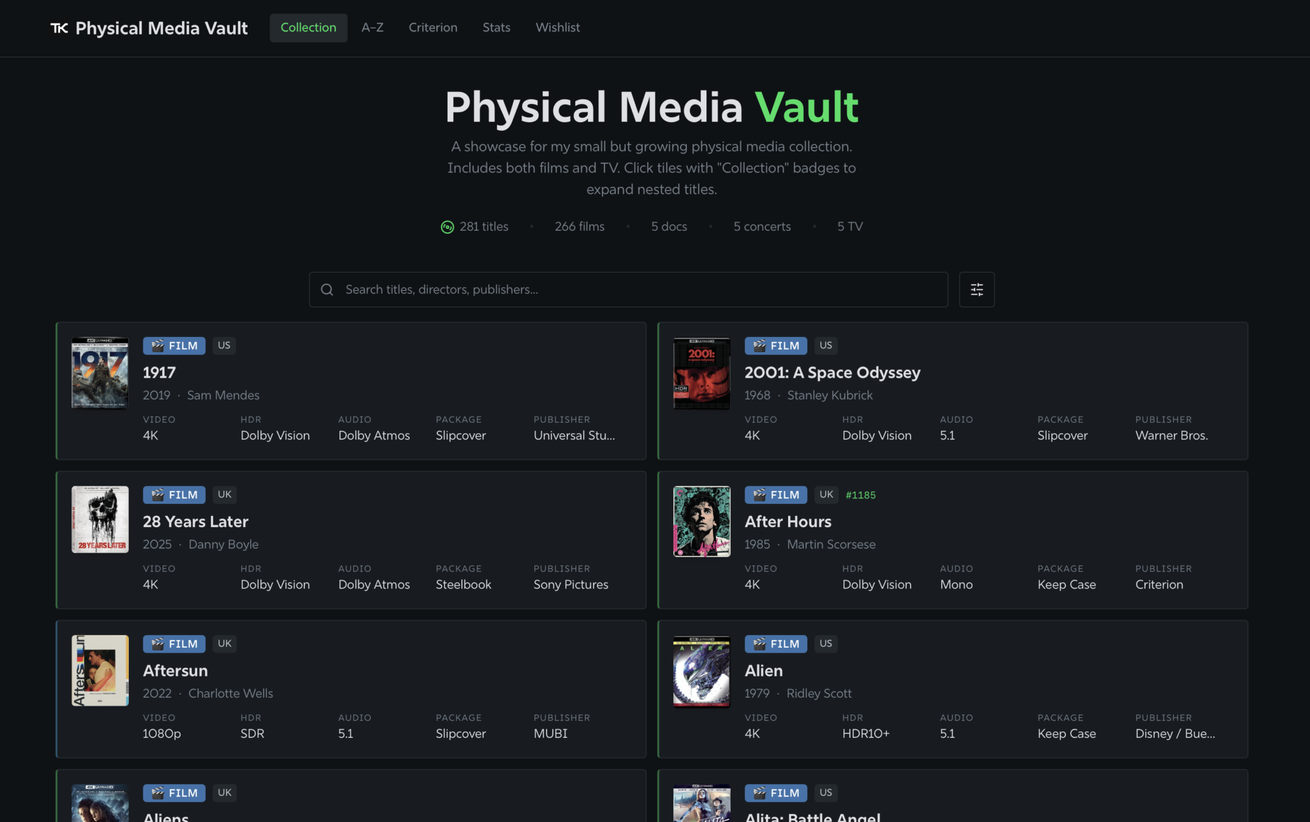1310x822 pixels.
Task: Click the TK logo icon
Action: [x=59, y=28]
